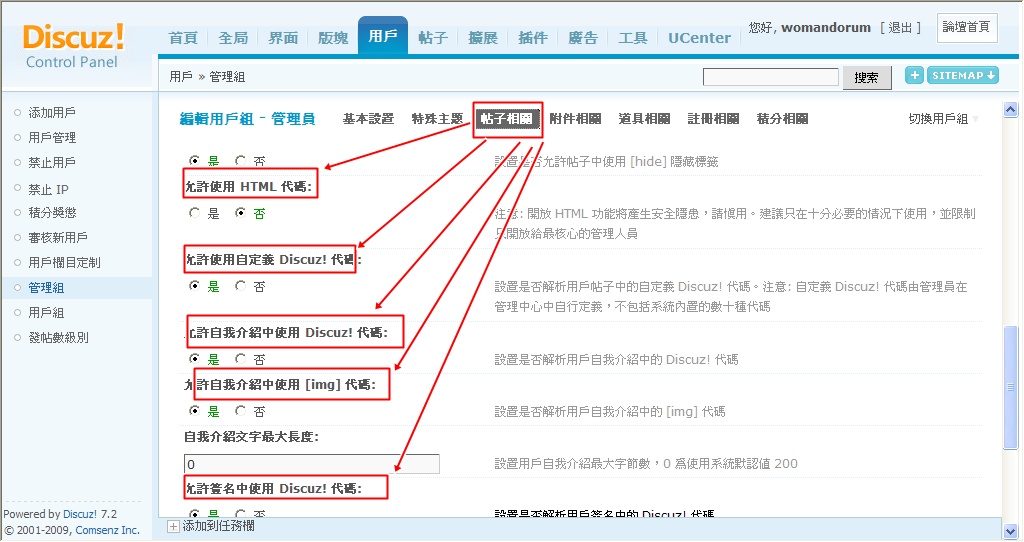Click the Discuz! Control Panel logo
The width and height of the screenshot is (1024, 542).
73,46
